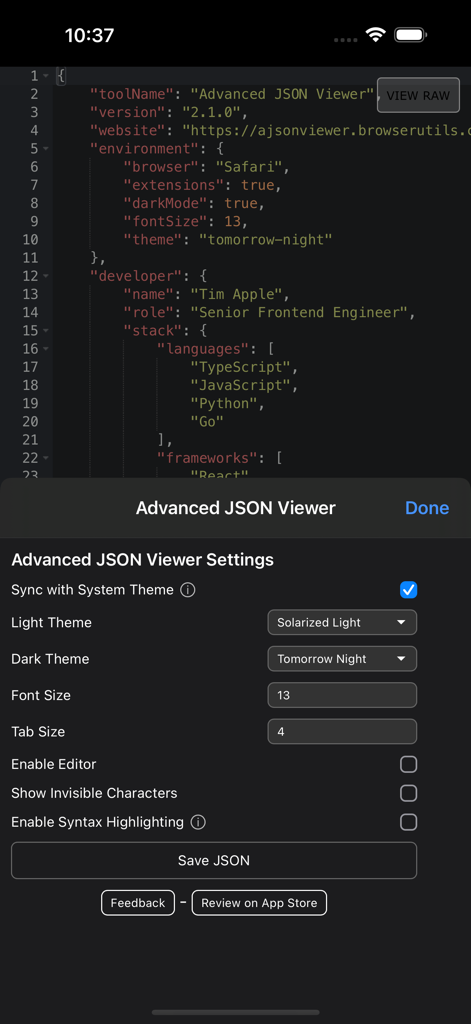Image resolution: width=471 pixels, height=1024 pixels.
Task: Open the Feedback button
Action: (x=138, y=903)
